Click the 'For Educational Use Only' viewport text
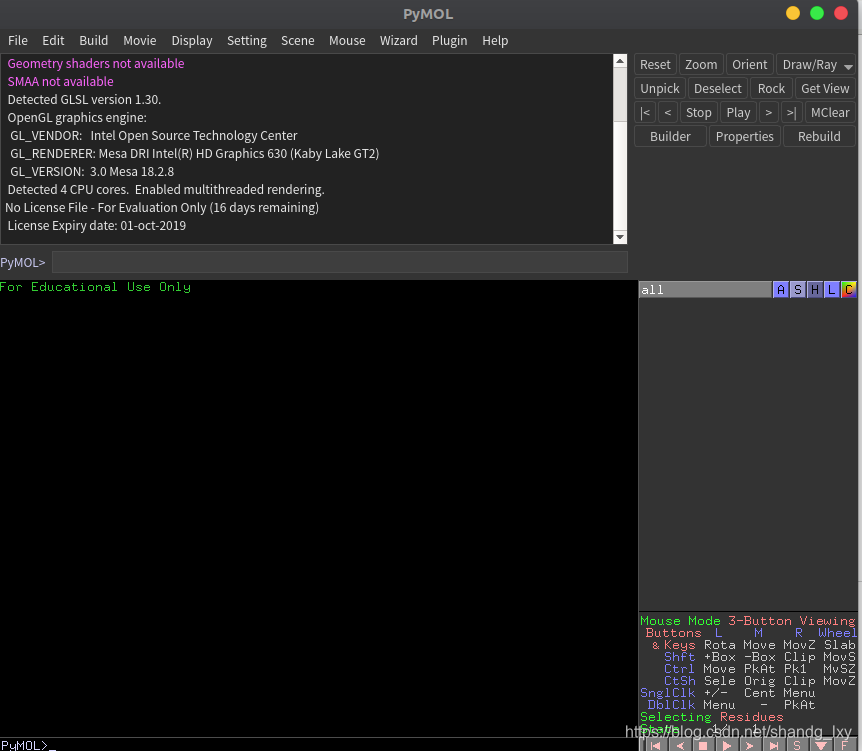The image size is (862, 751). point(95,287)
